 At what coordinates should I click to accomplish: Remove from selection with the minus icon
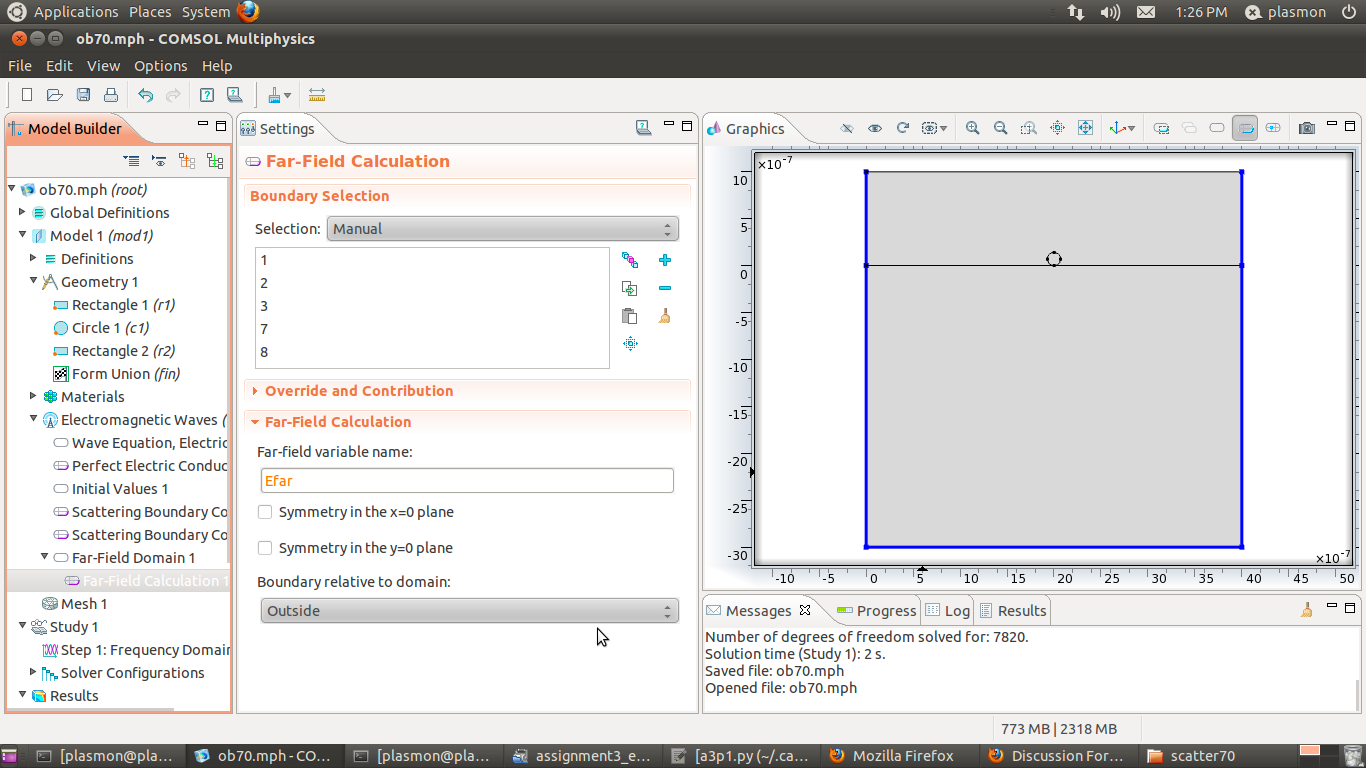click(x=665, y=288)
